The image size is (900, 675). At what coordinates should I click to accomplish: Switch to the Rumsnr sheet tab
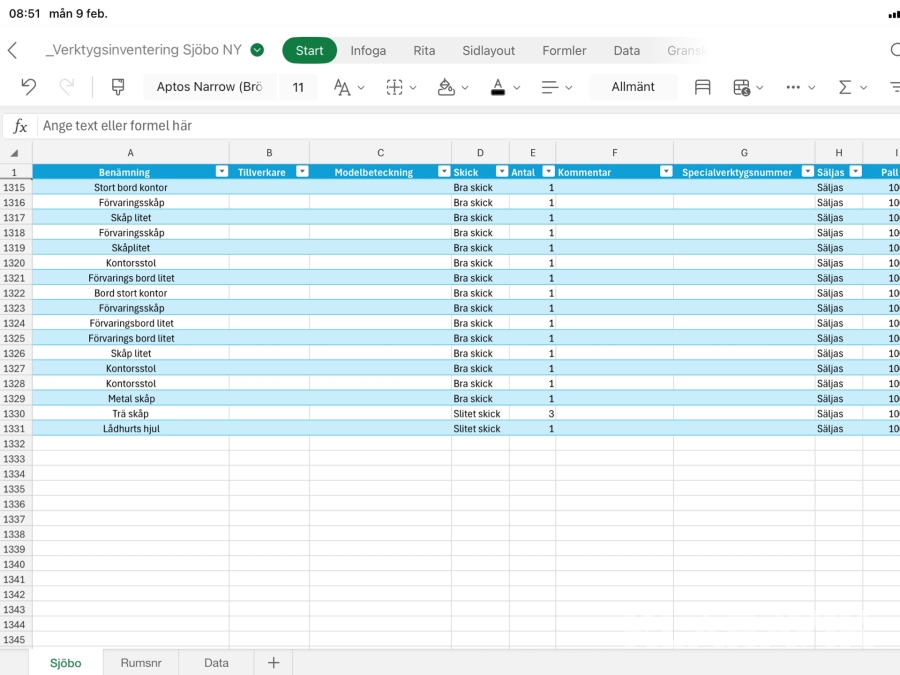coord(141,662)
